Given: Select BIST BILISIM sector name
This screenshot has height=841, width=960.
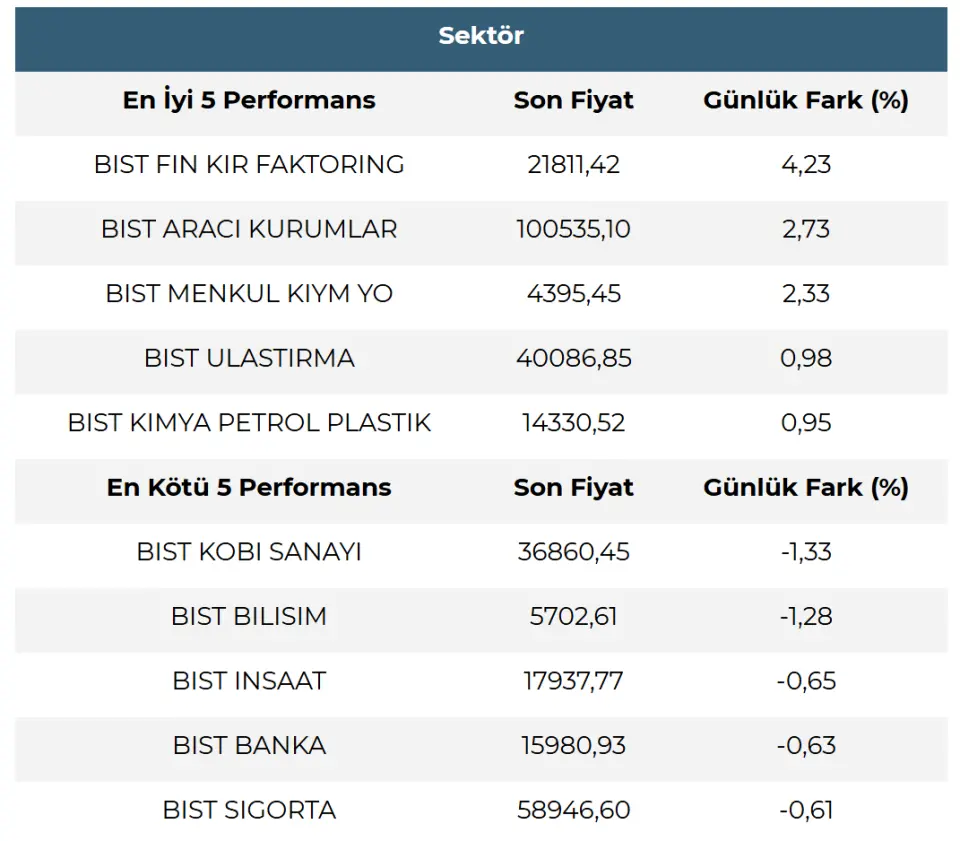Looking at the screenshot, I should pyautogui.click(x=249, y=616).
